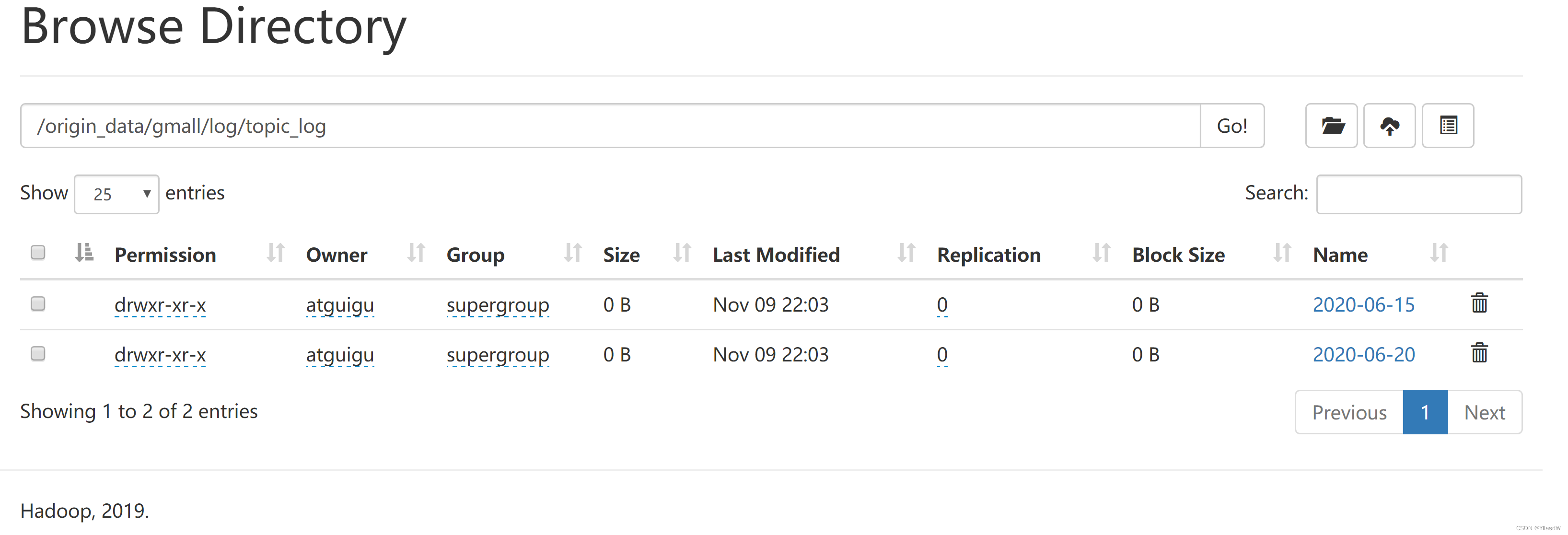Click the create new folder icon
This screenshot has width=1568, height=535.
click(1331, 126)
